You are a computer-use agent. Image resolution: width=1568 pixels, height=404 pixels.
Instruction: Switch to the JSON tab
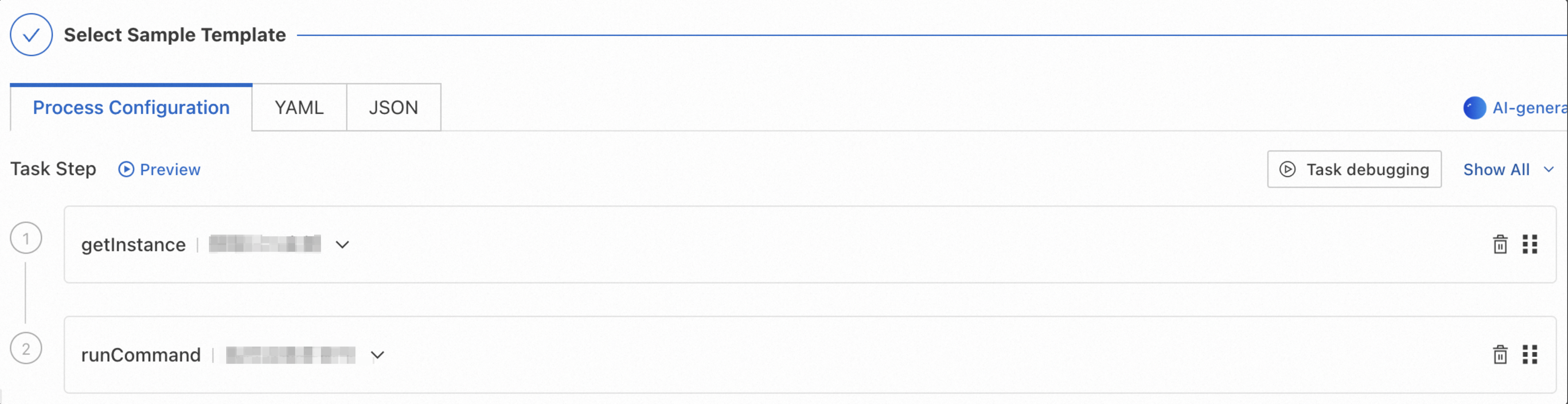pos(393,108)
